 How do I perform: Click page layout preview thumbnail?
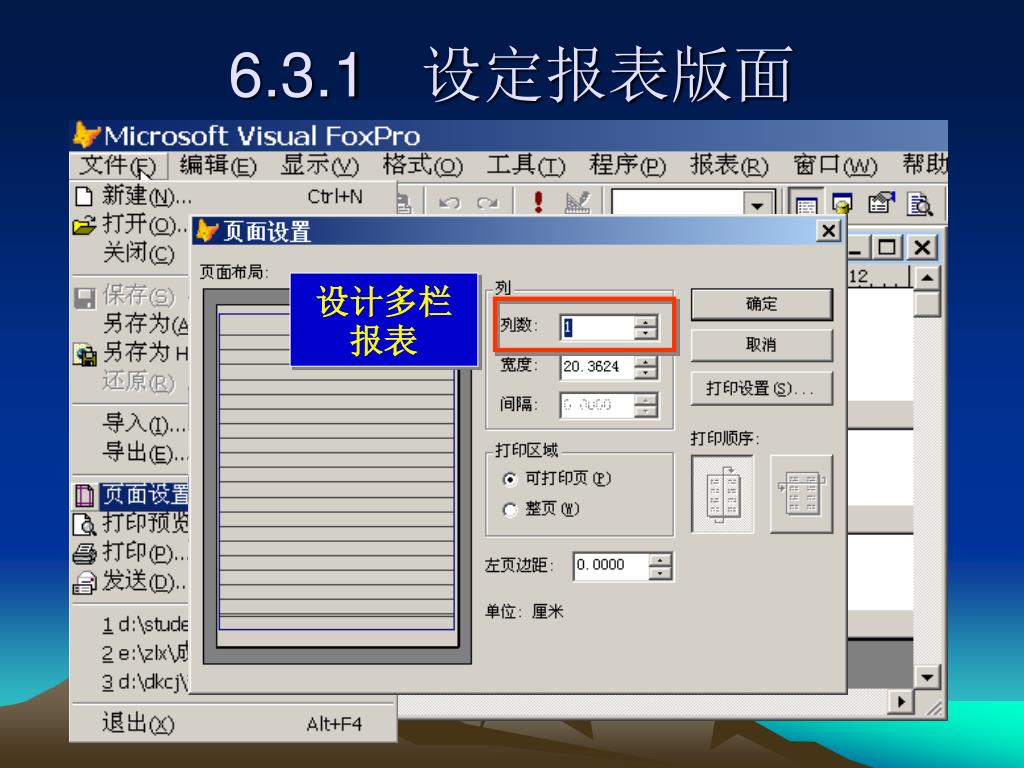coord(337,476)
